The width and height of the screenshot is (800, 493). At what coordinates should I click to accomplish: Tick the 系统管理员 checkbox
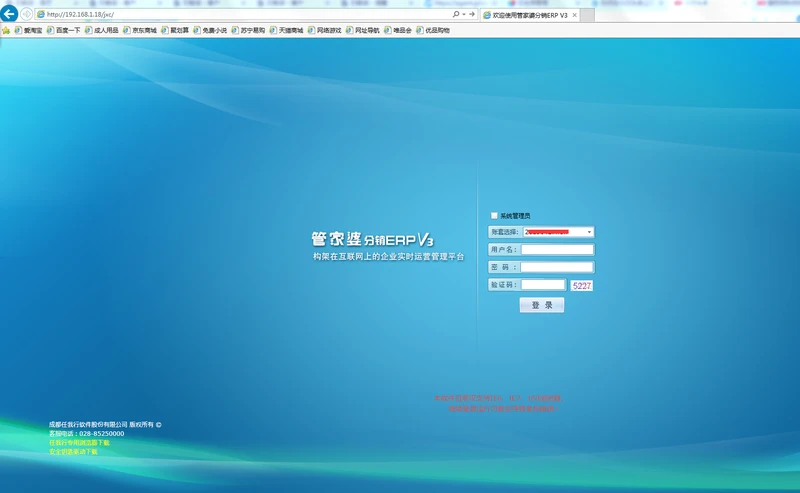tap(494, 216)
